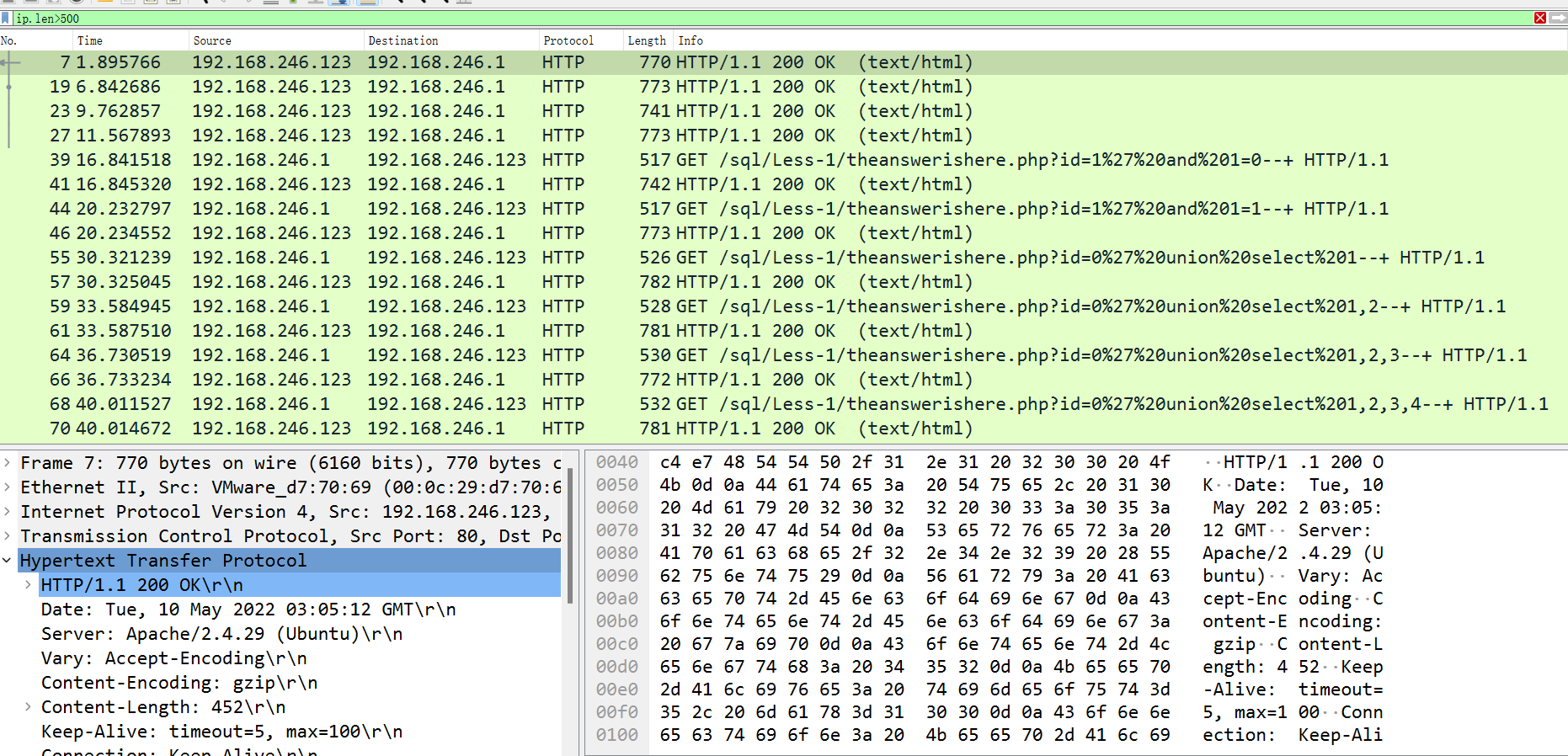Image resolution: width=1568 pixels, height=756 pixels.
Task: Select packet 23 with length 741
Action: coord(784,111)
